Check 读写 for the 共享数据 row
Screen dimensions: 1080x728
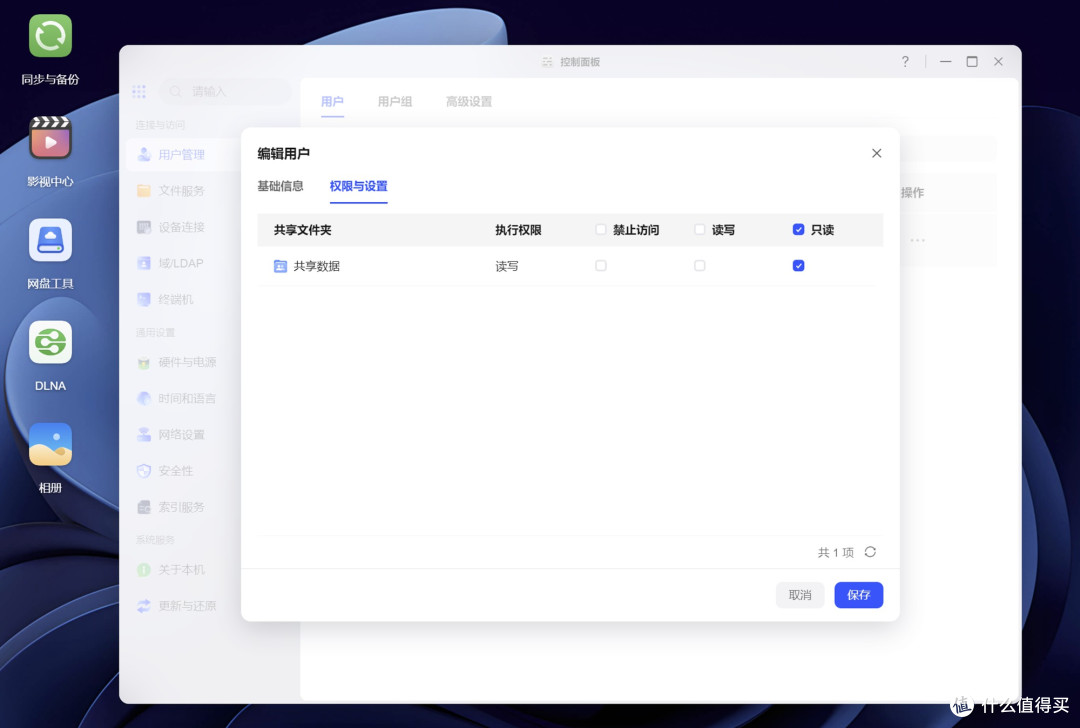pos(700,266)
